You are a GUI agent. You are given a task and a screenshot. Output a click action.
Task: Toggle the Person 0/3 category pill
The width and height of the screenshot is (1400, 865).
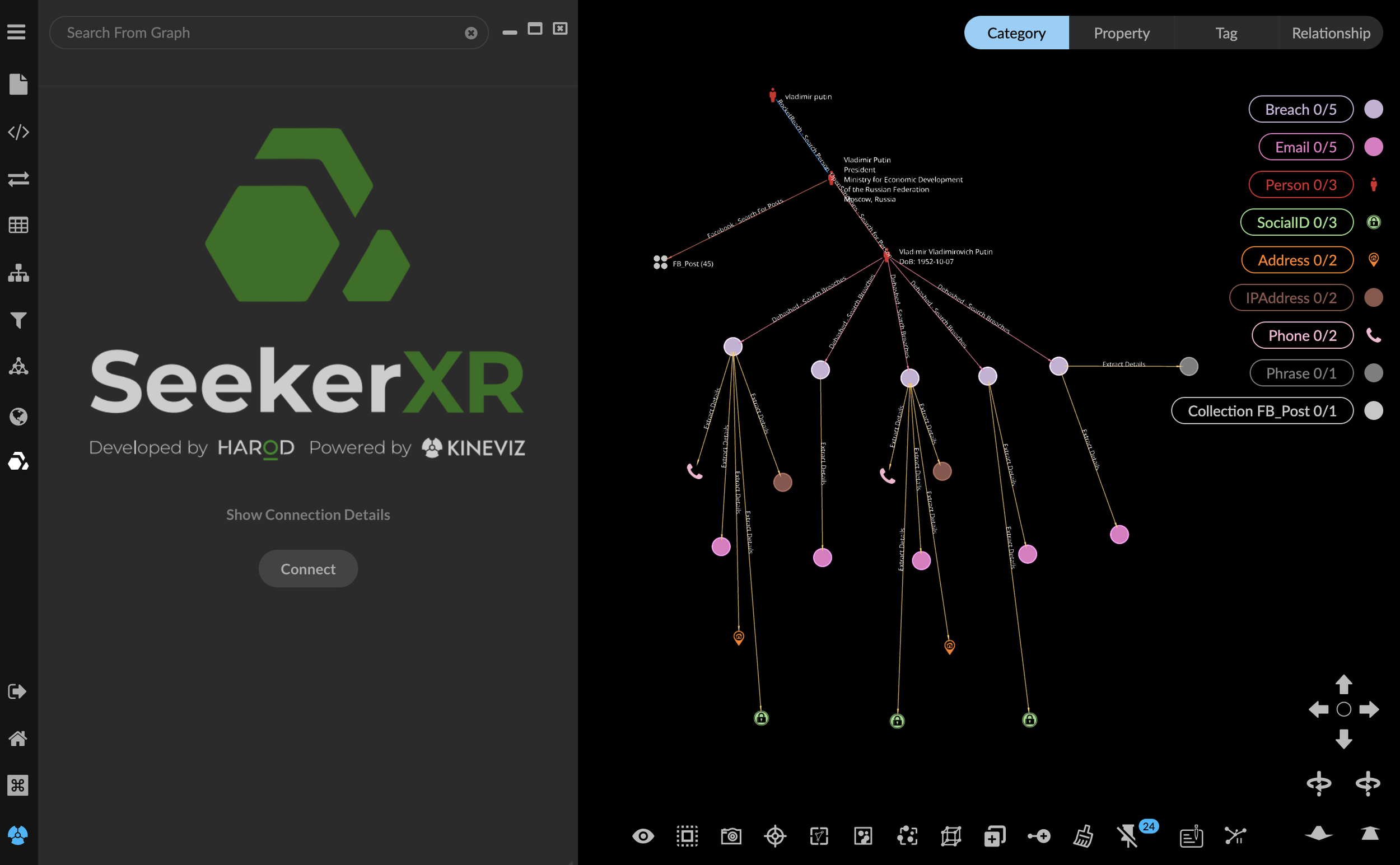click(x=1300, y=185)
